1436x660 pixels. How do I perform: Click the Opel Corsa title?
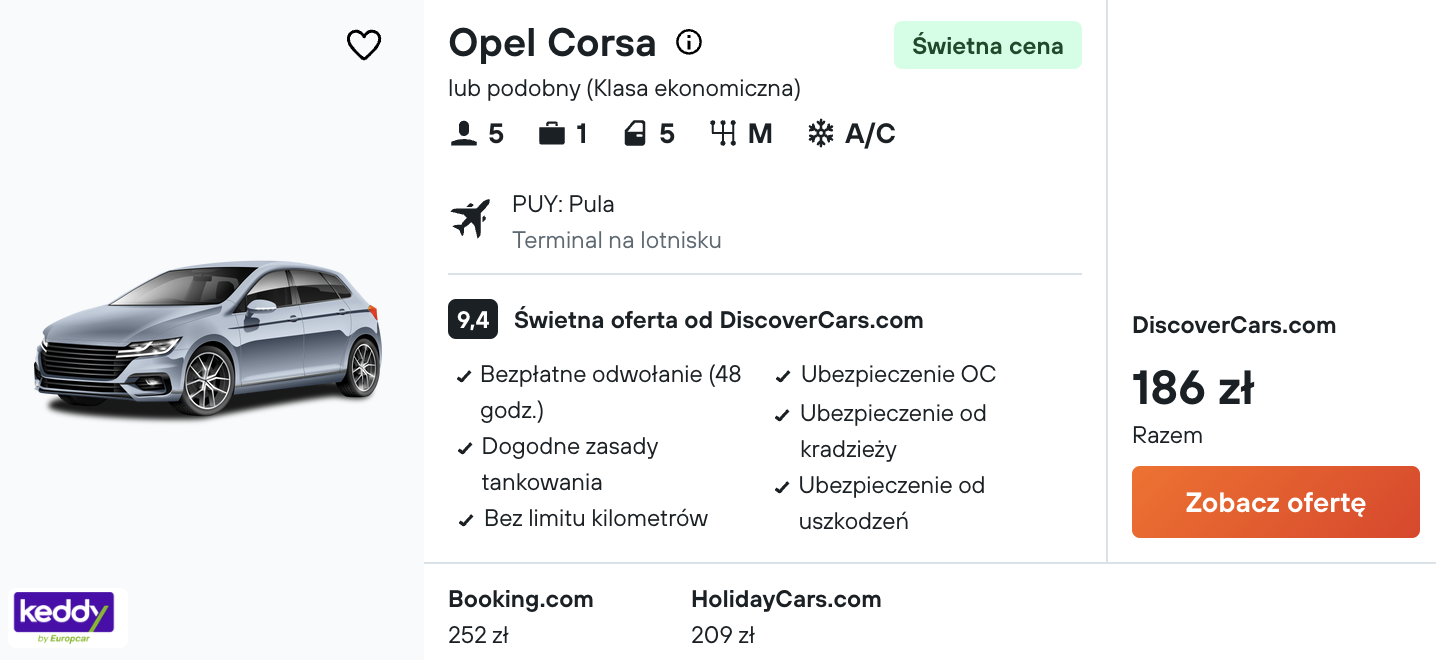pos(552,43)
